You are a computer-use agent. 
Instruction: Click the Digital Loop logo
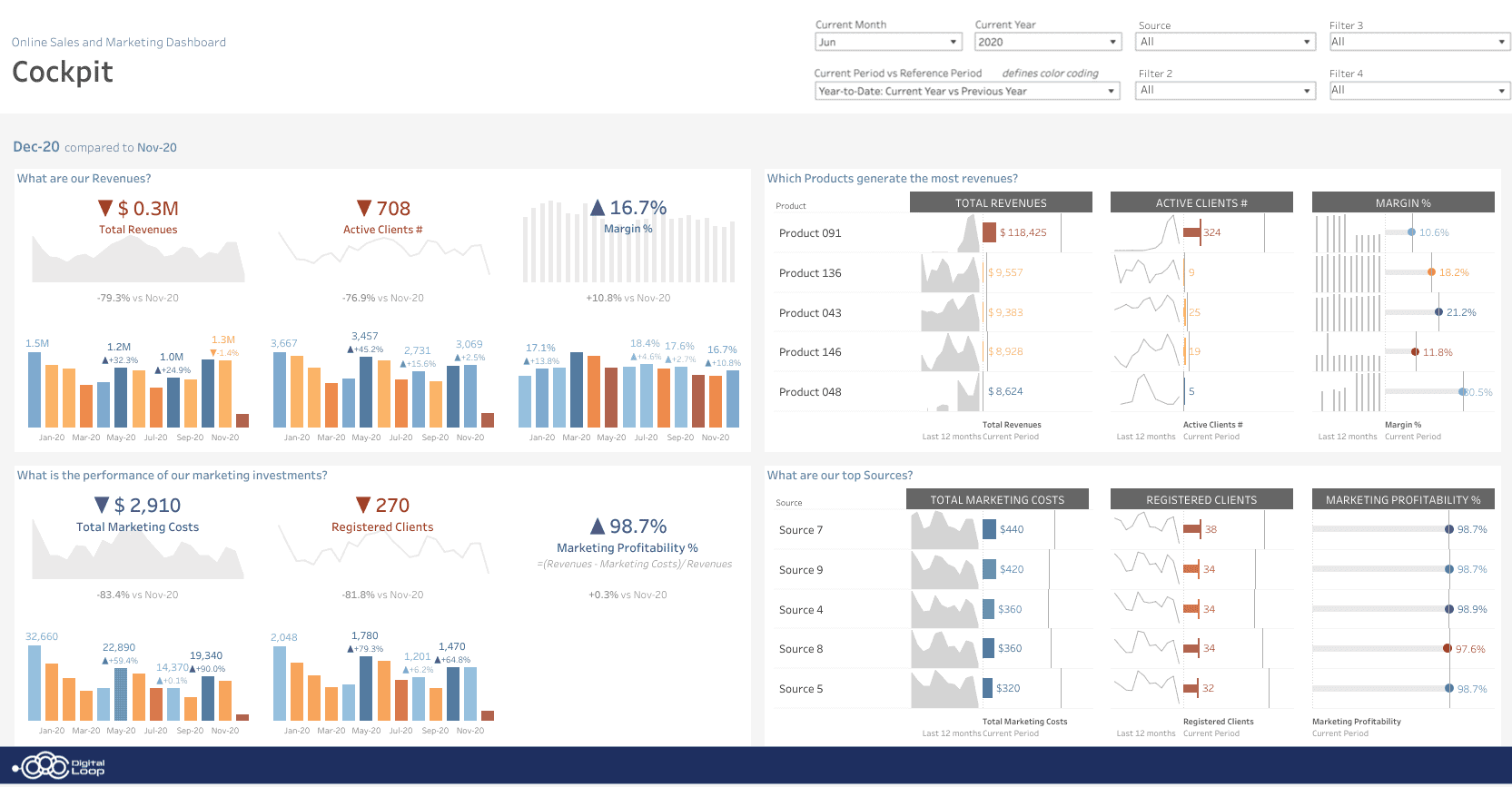pos(59,767)
